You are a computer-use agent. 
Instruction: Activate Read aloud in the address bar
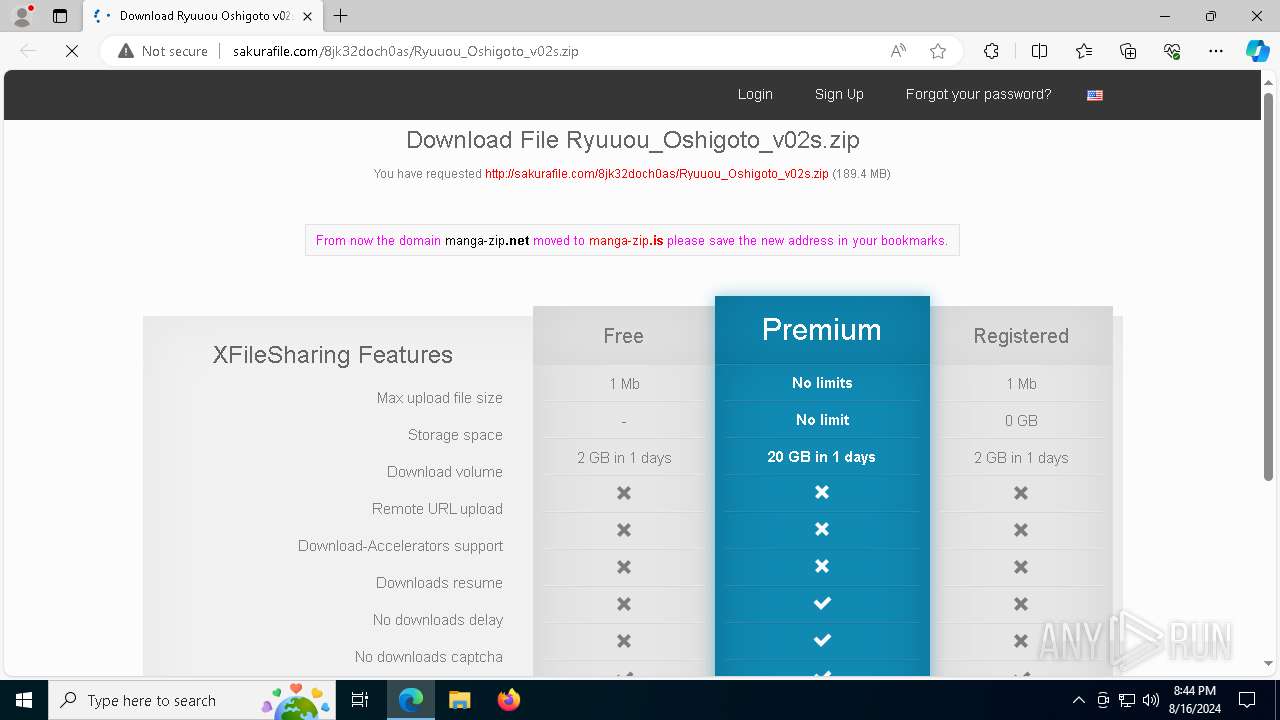898,51
